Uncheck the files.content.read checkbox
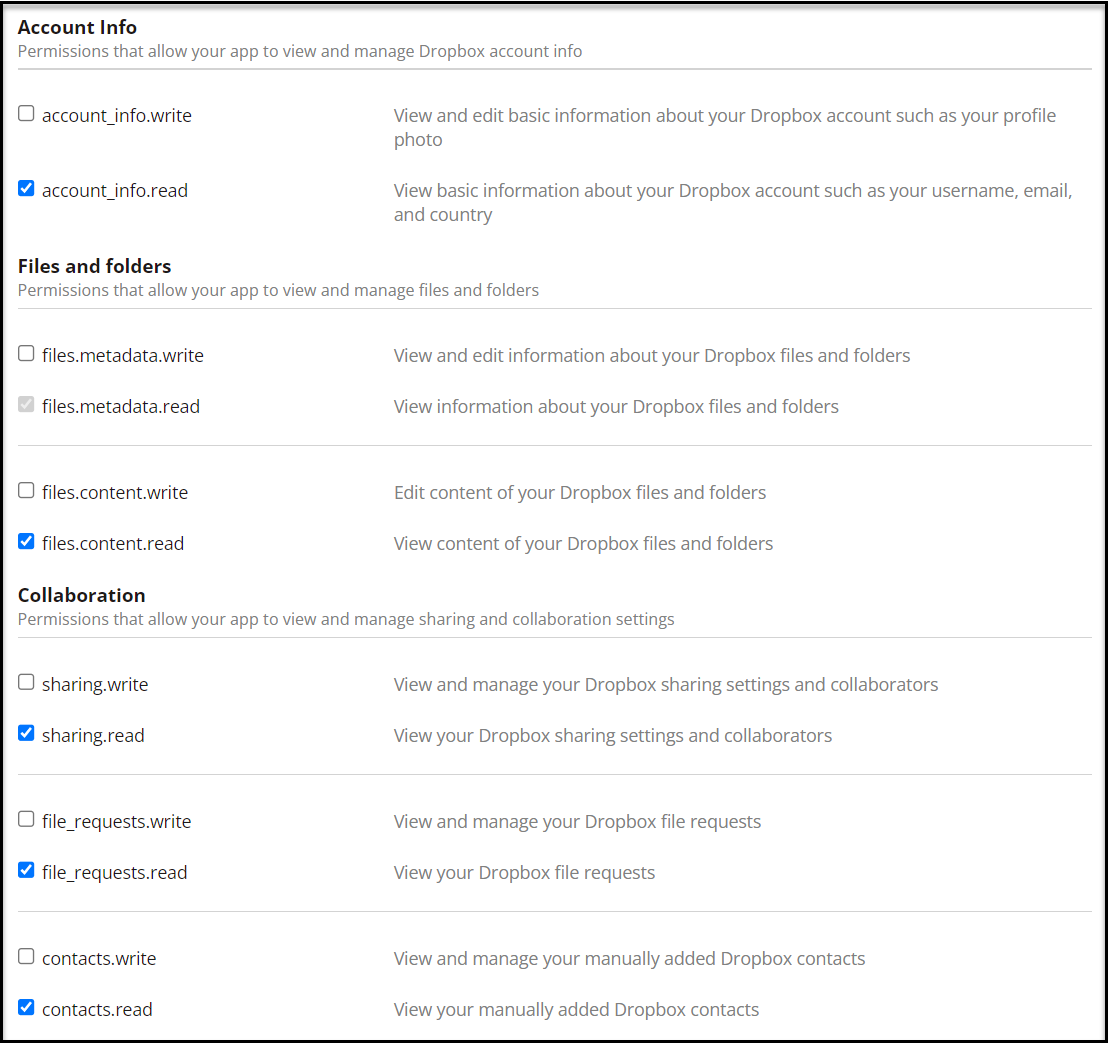The width and height of the screenshot is (1108, 1043). point(26,542)
